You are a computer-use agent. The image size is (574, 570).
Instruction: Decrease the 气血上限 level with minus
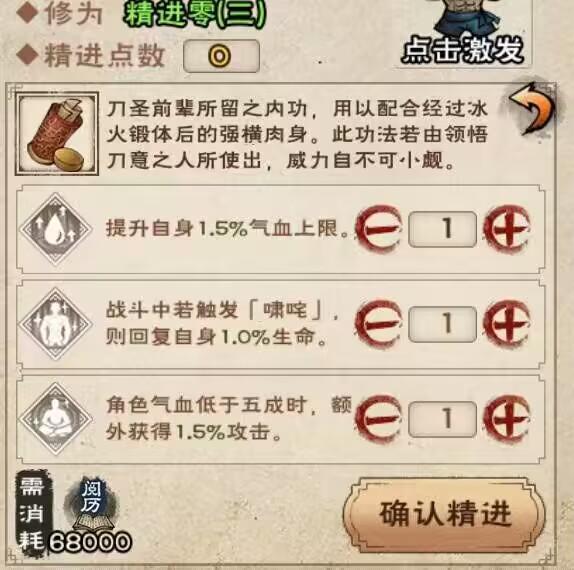379,229
